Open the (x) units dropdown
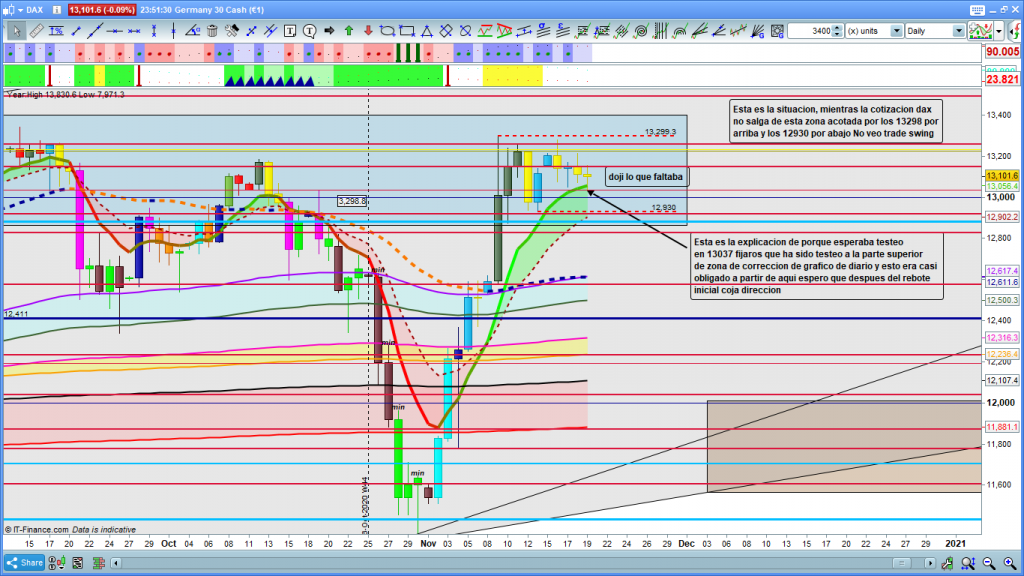This screenshot has width=1024, height=576. click(896, 31)
